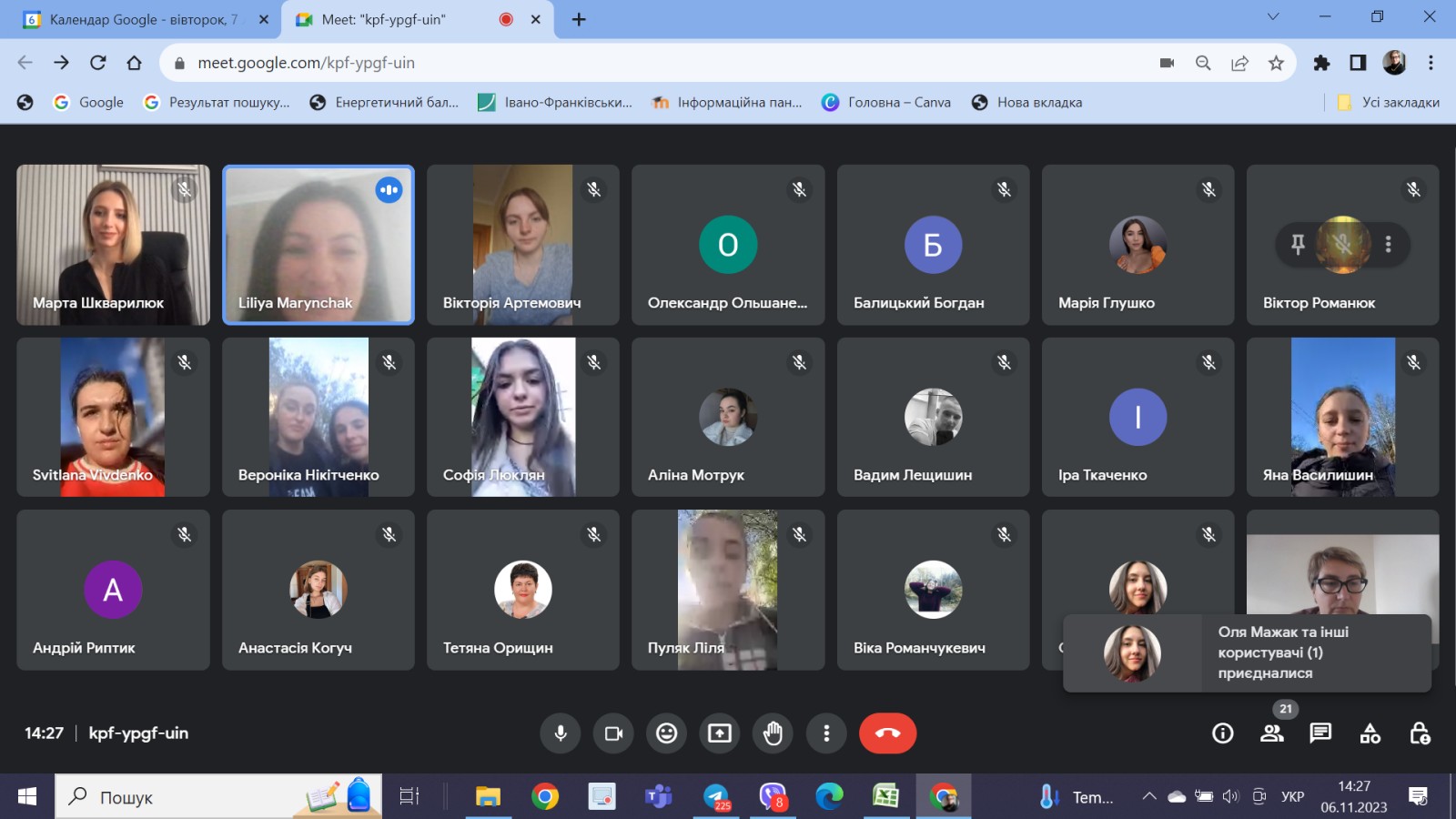Pin Віктор Романюк's video tile
The width and height of the screenshot is (1456, 819).
tap(1298, 244)
